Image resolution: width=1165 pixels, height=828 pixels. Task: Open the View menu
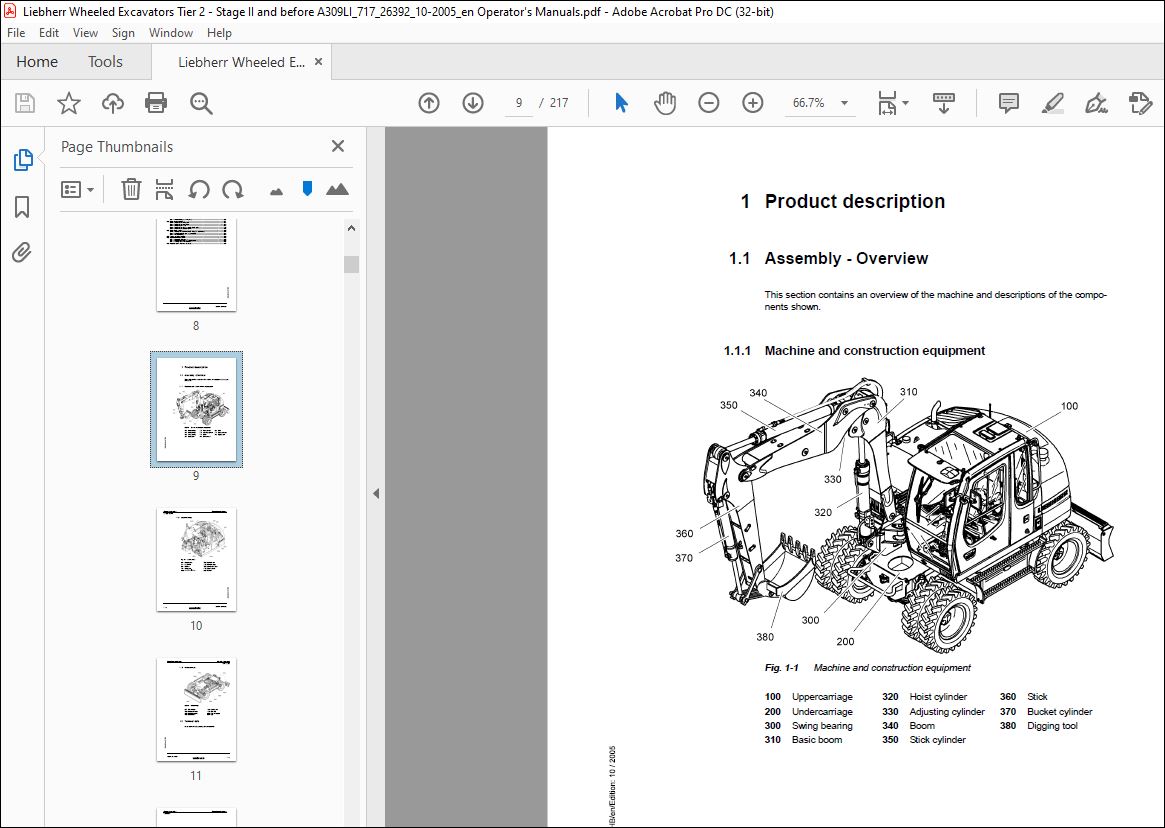click(85, 33)
